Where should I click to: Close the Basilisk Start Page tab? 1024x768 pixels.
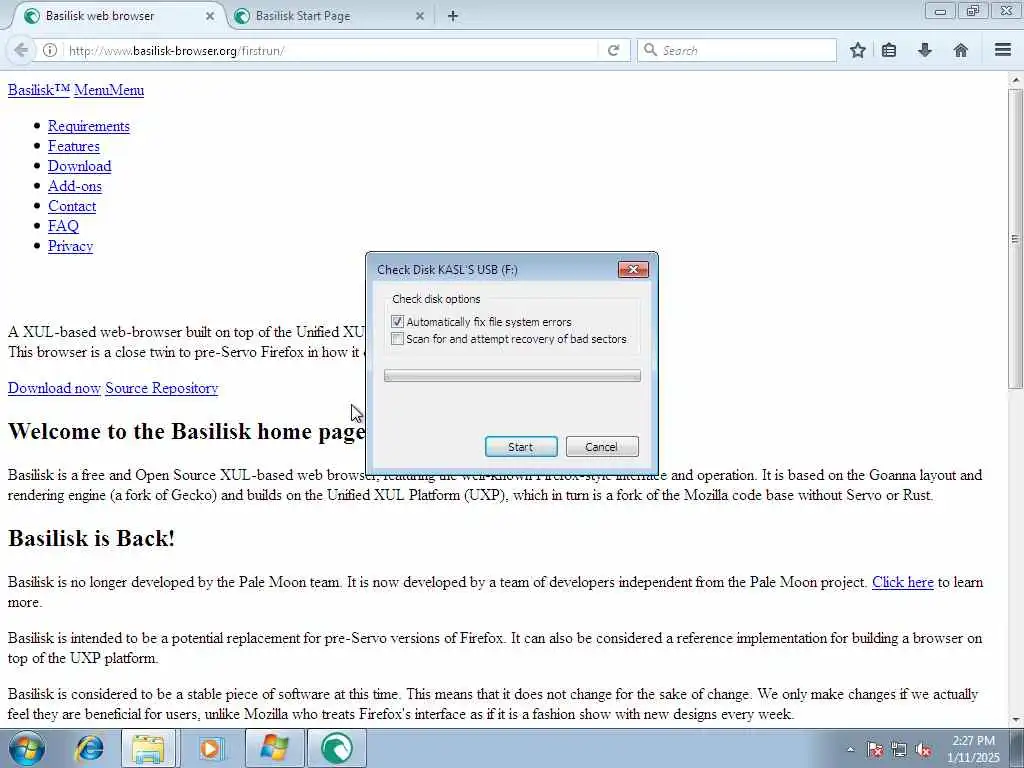420,16
